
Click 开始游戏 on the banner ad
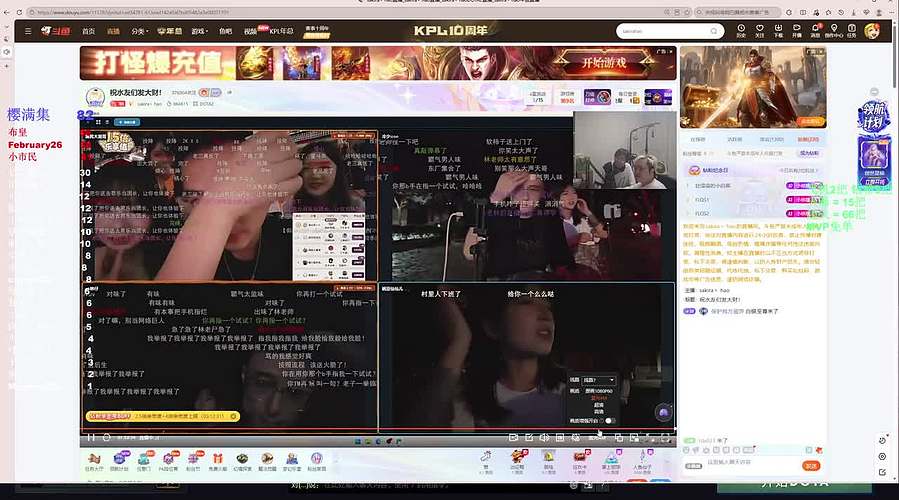tap(604, 62)
